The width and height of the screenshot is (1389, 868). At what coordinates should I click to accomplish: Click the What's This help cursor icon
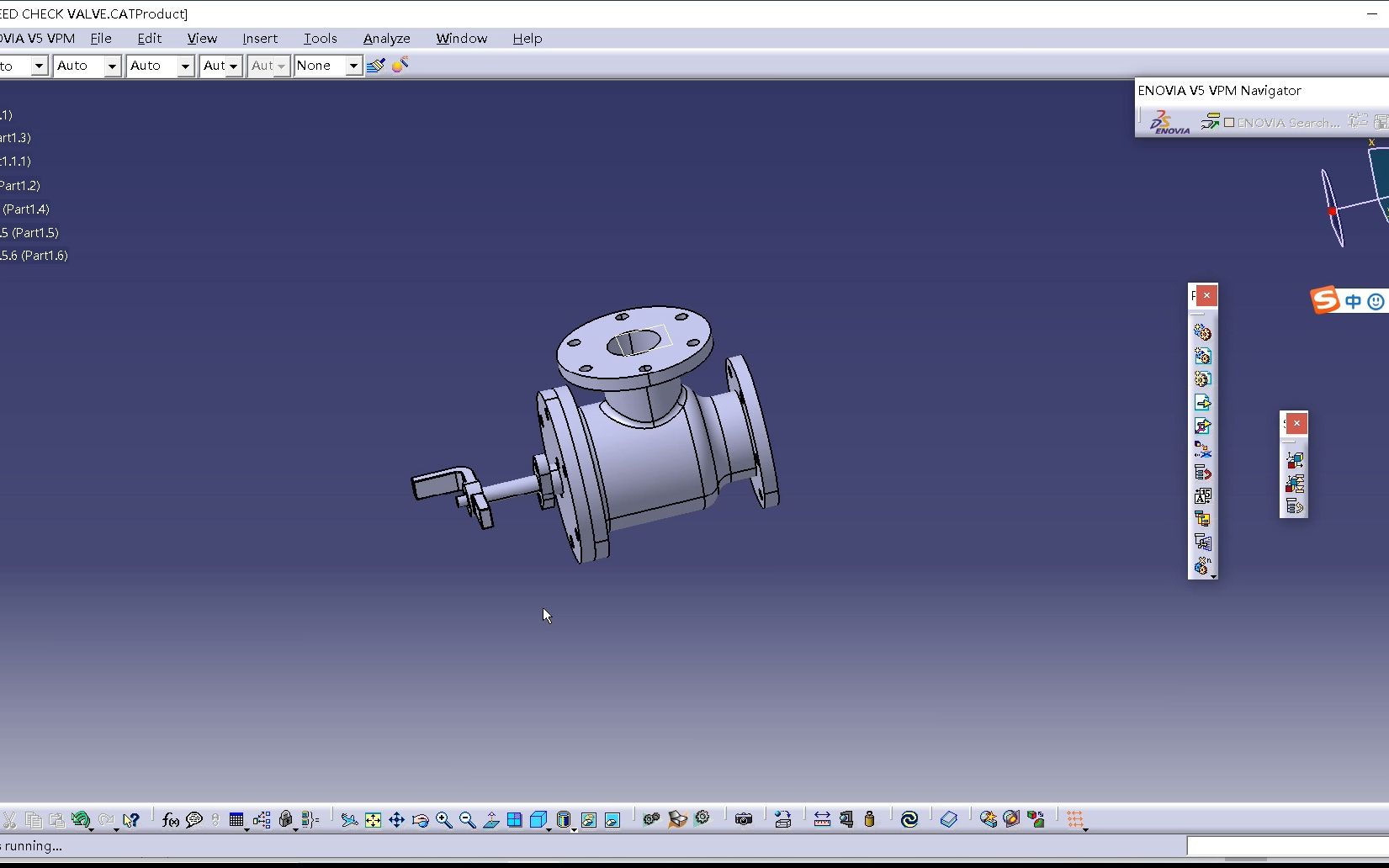click(x=130, y=819)
